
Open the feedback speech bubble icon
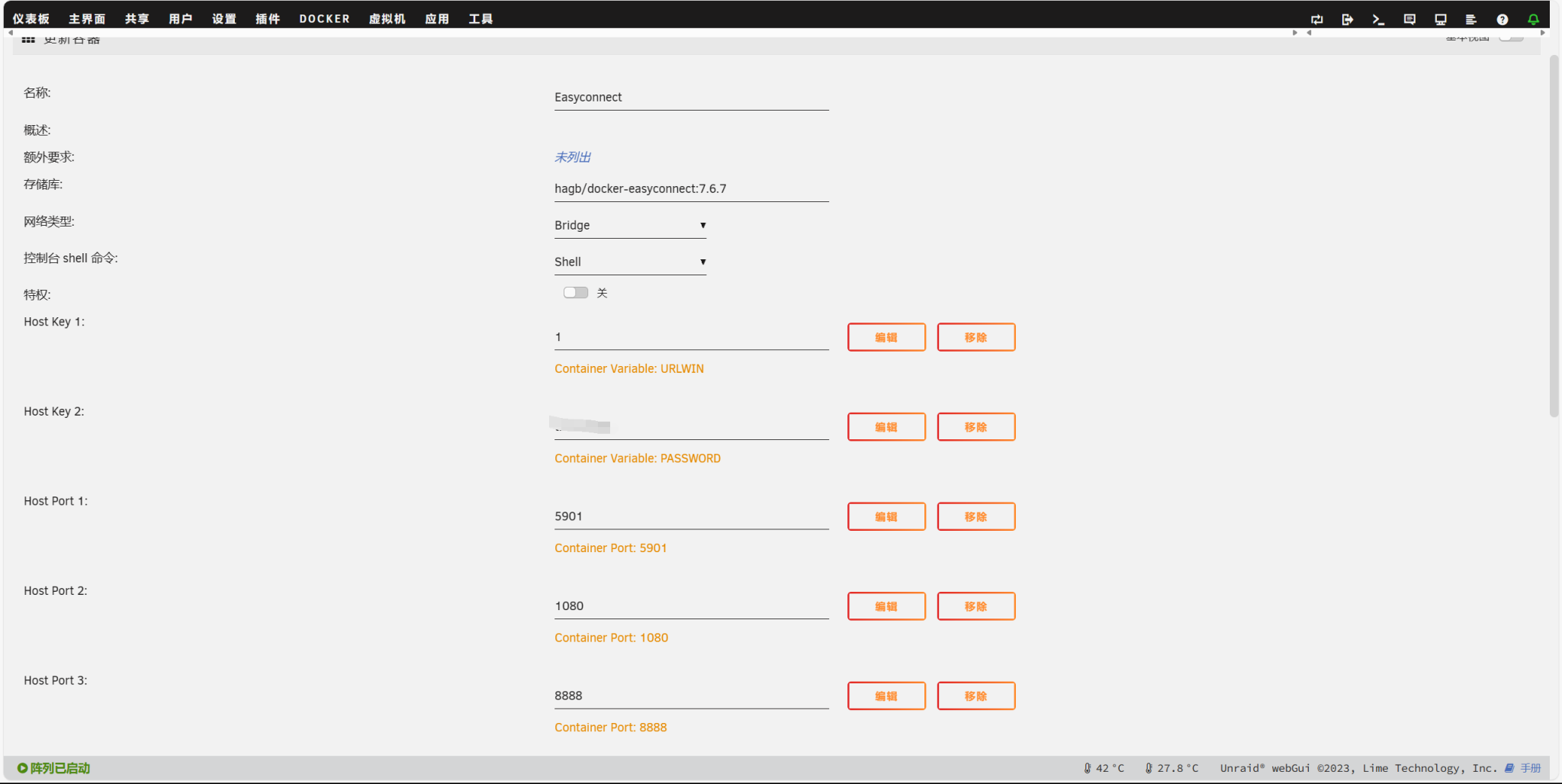(x=1409, y=19)
